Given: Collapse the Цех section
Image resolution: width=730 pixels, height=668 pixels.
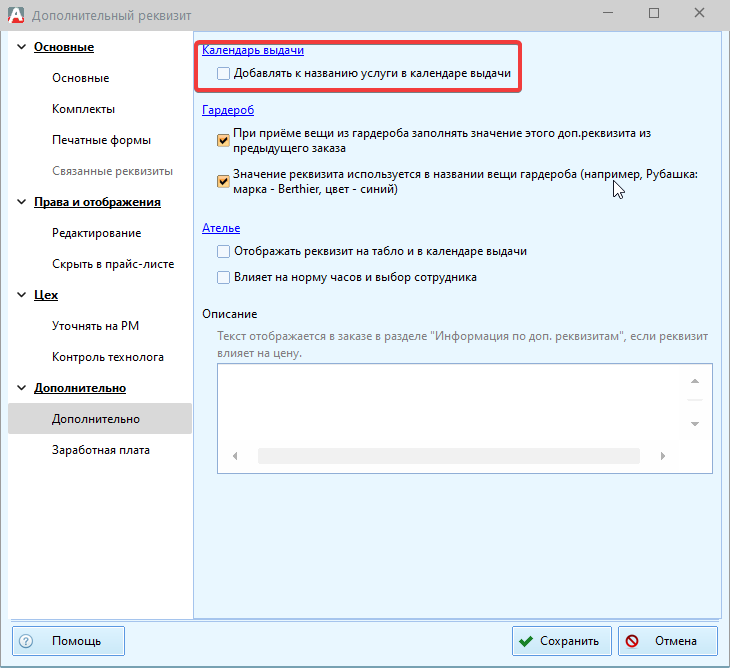Looking at the screenshot, I should [20, 295].
